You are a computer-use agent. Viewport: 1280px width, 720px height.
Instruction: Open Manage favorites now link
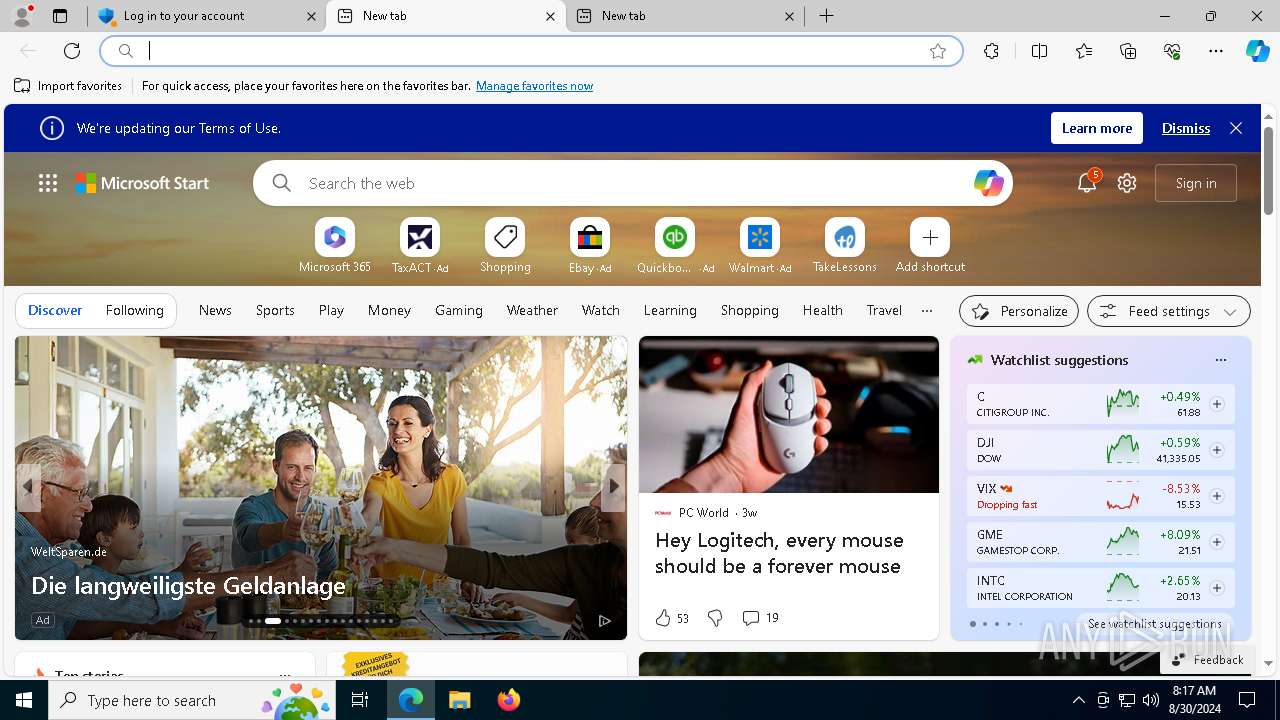point(534,86)
